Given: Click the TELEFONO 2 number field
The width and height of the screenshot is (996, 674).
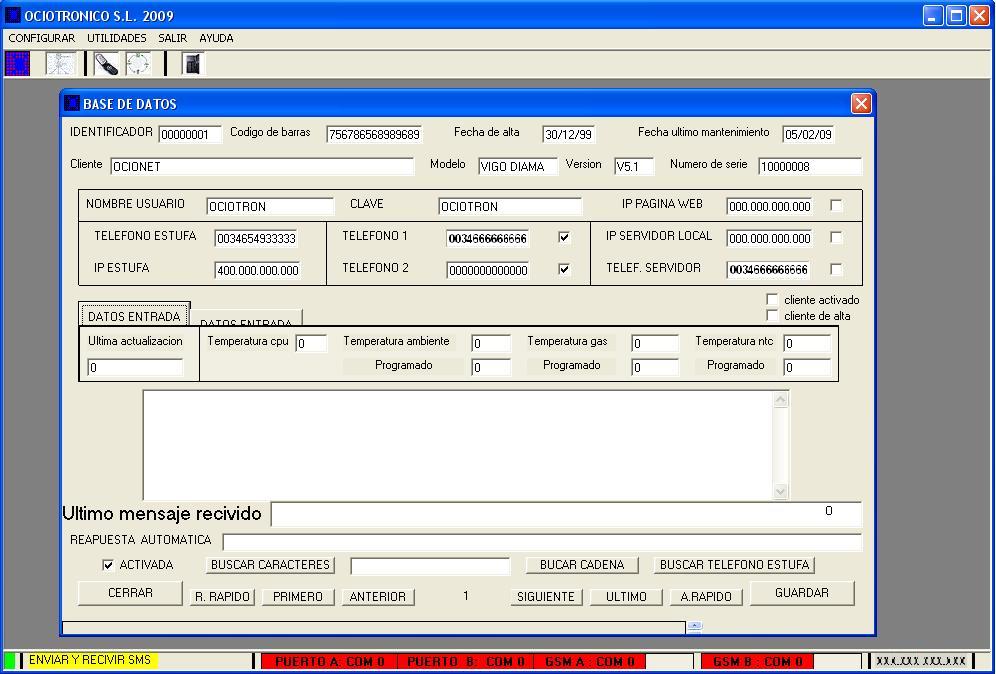Looking at the screenshot, I should pyautogui.click(x=488, y=270).
